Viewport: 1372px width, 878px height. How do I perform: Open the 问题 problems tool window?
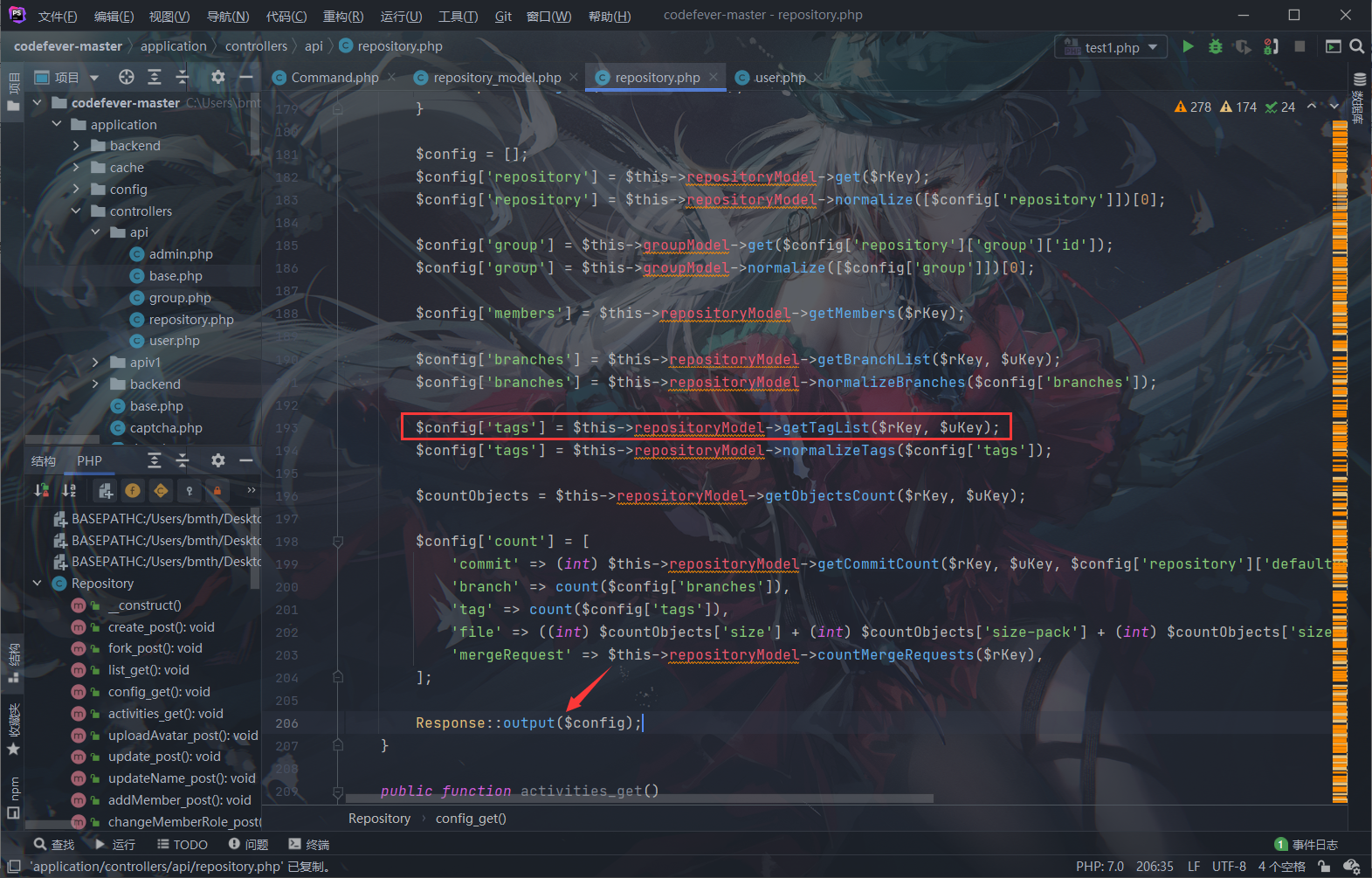249,845
